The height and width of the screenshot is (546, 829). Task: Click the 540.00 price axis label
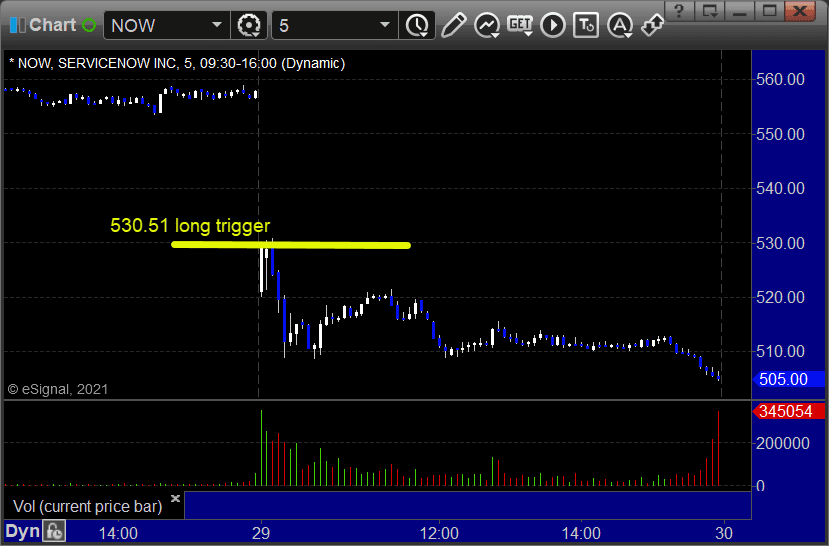tap(780, 189)
